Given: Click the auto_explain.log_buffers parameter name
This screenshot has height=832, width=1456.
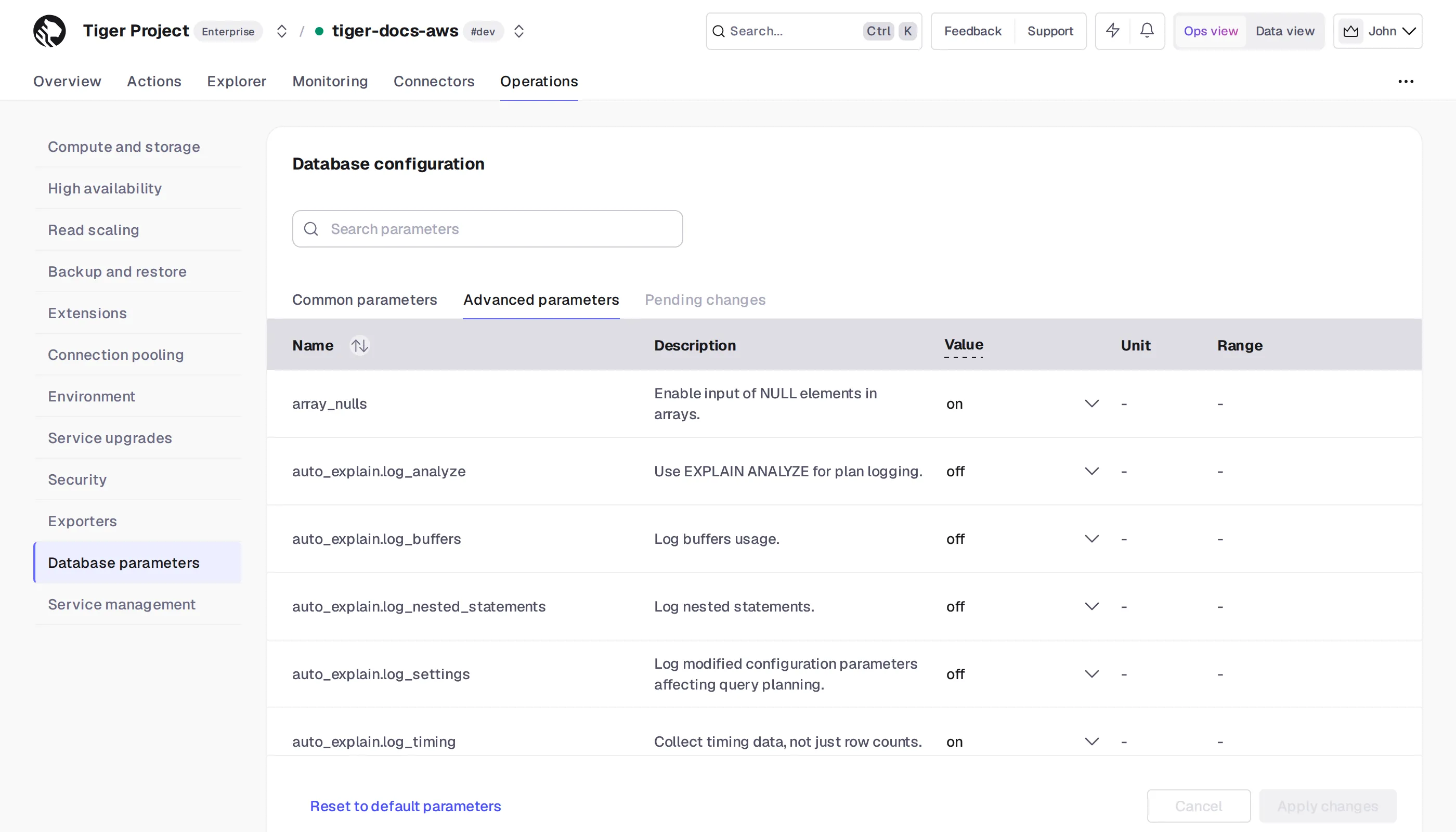Looking at the screenshot, I should point(376,539).
